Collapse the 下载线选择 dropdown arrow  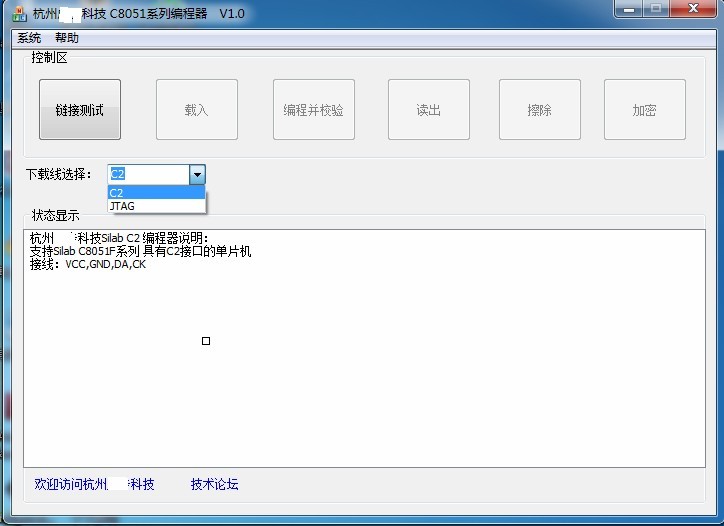pyautogui.click(x=197, y=174)
